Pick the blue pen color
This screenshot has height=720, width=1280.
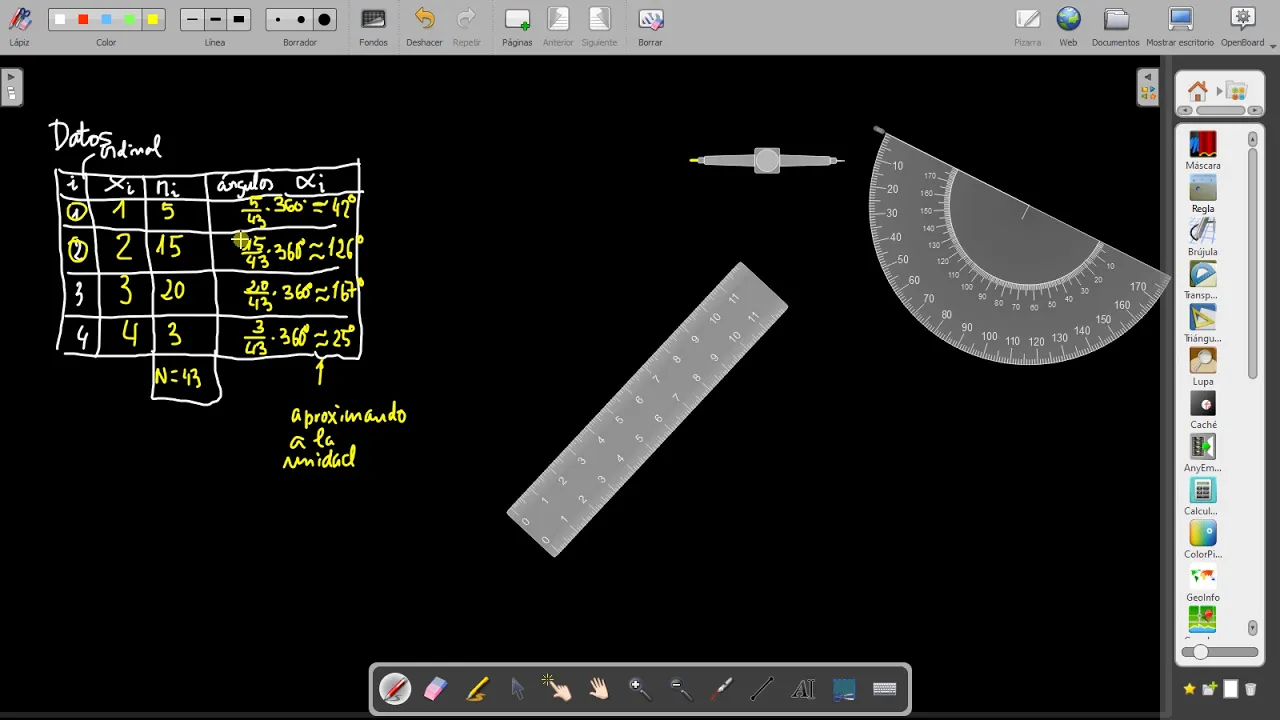(x=106, y=20)
